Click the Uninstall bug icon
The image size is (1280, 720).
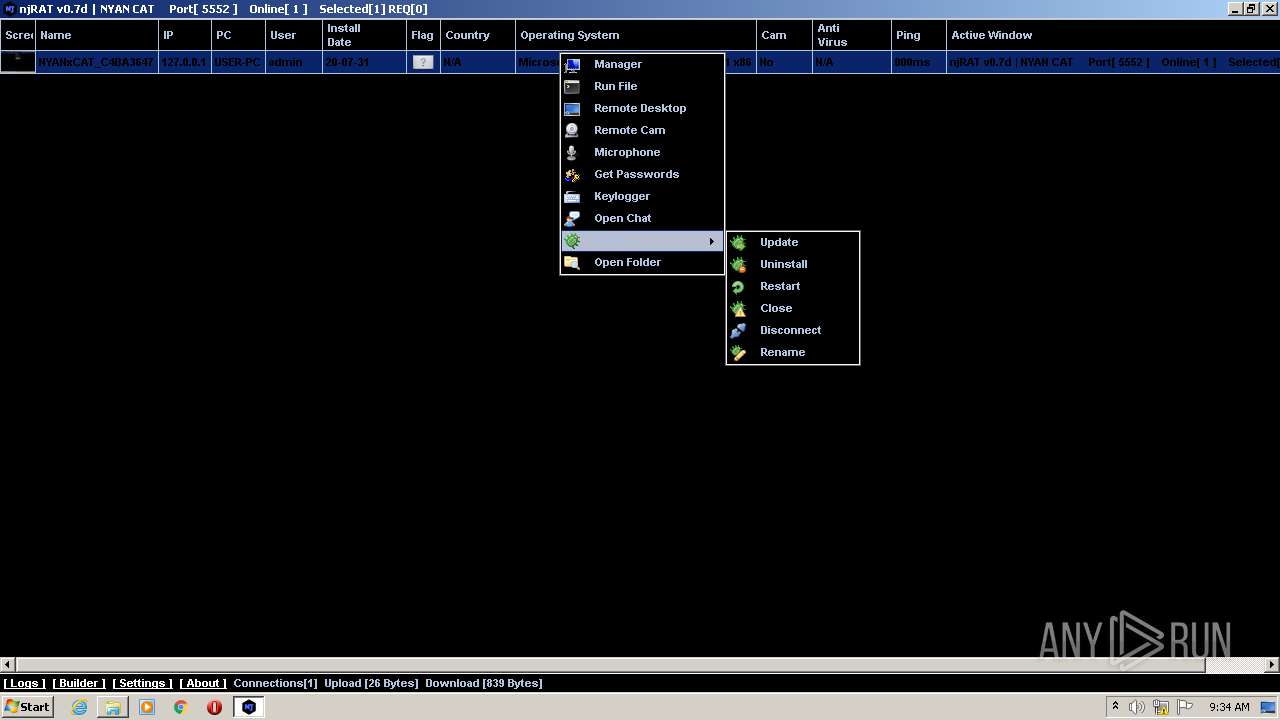tap(738, 265)
